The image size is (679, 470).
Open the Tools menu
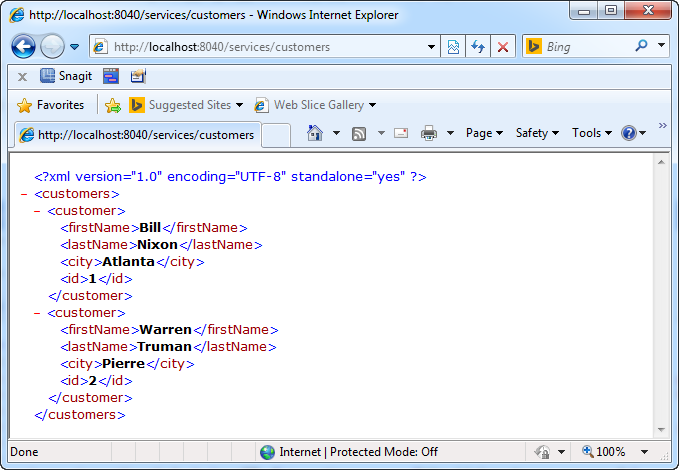pos(592,133)
